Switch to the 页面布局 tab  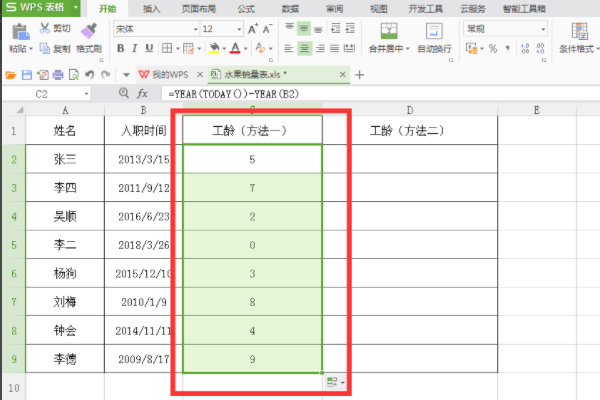(199, 9)
